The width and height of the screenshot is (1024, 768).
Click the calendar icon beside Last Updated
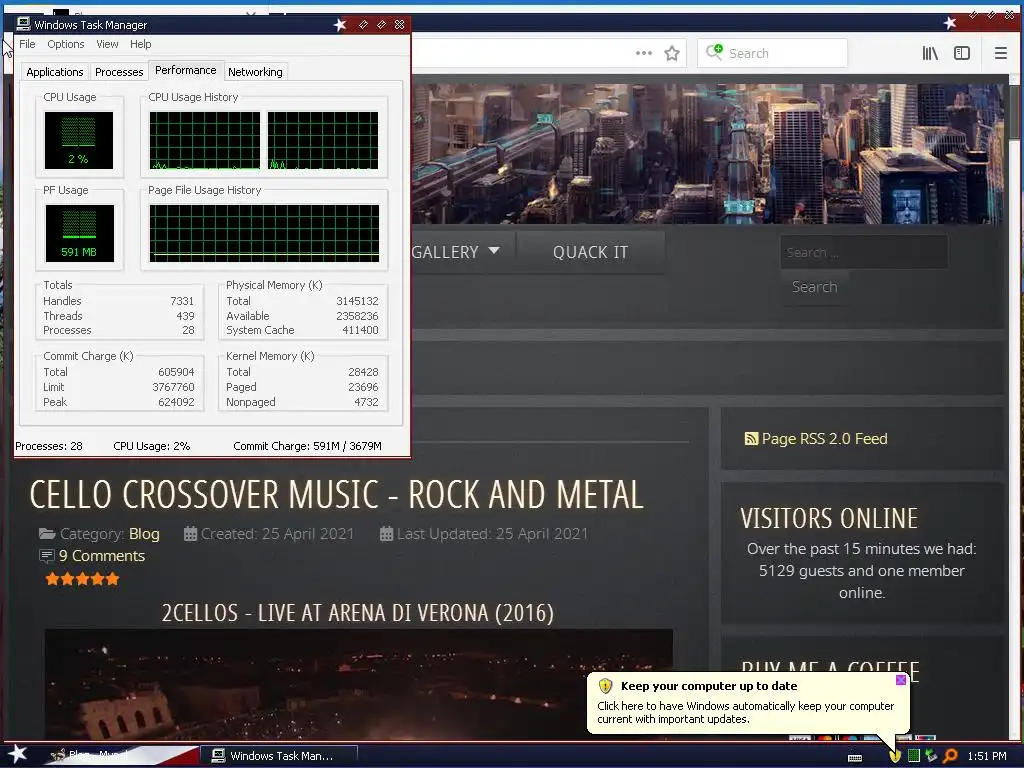pos(386,534)
